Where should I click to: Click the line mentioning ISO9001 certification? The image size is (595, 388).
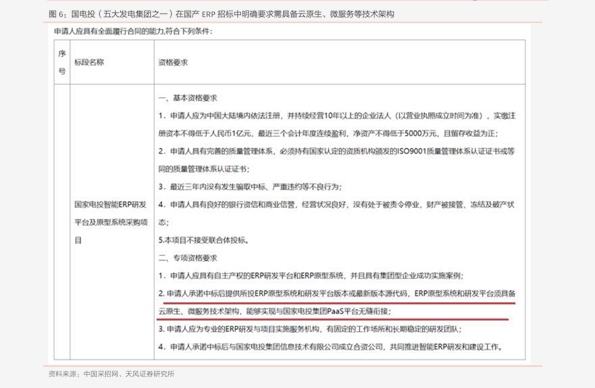(x=337, y=151)
